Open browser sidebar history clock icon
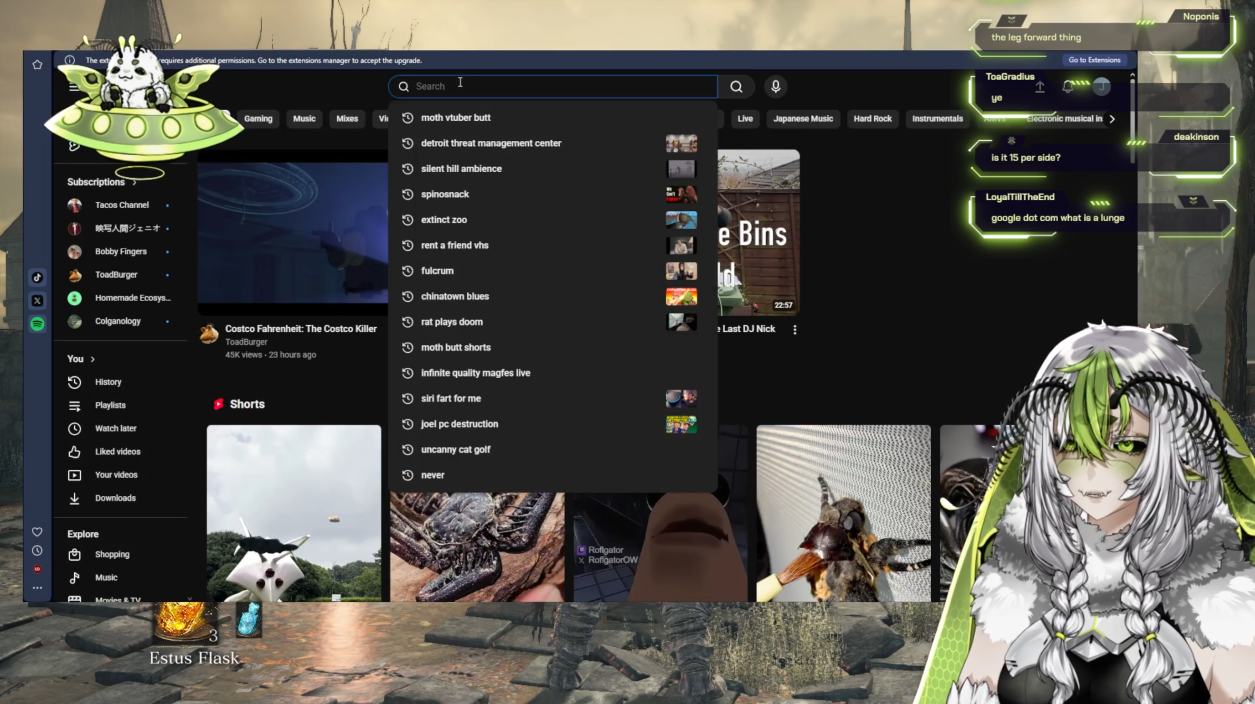The width and height of the screenshot is (1255, 704). click(37, 550)
